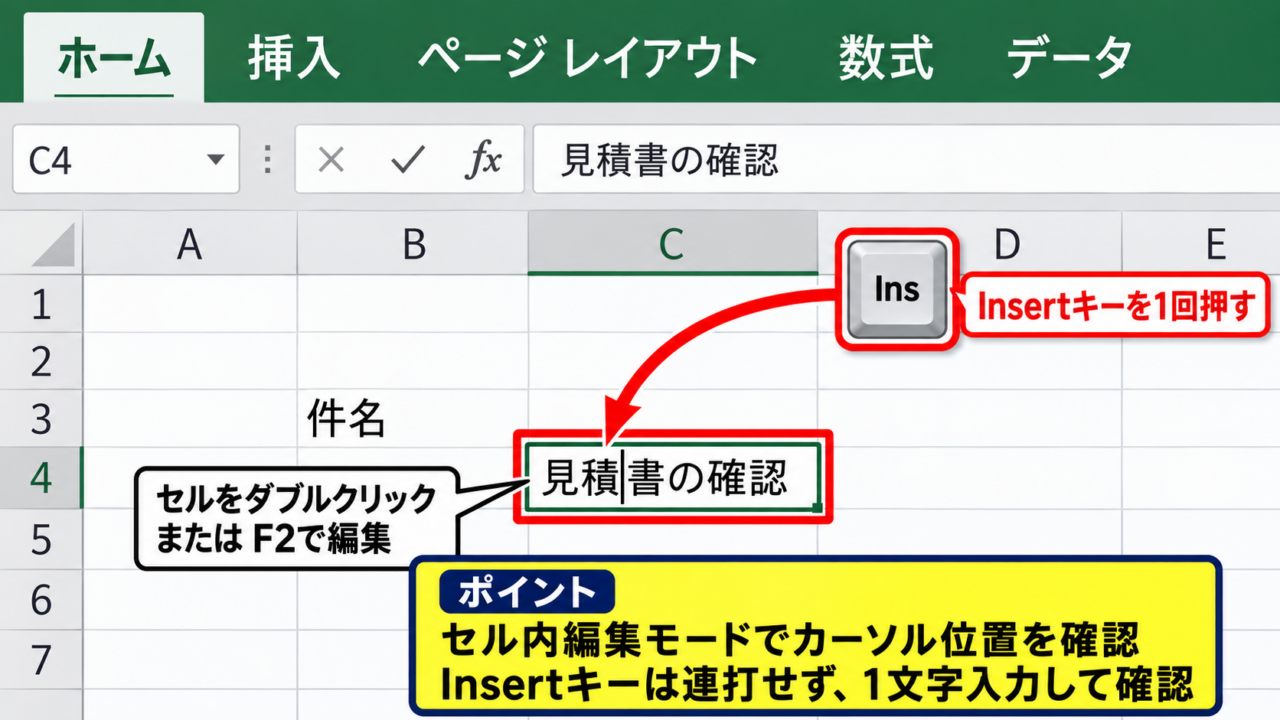Select all cells with corner triangle

tap(53, 245)
